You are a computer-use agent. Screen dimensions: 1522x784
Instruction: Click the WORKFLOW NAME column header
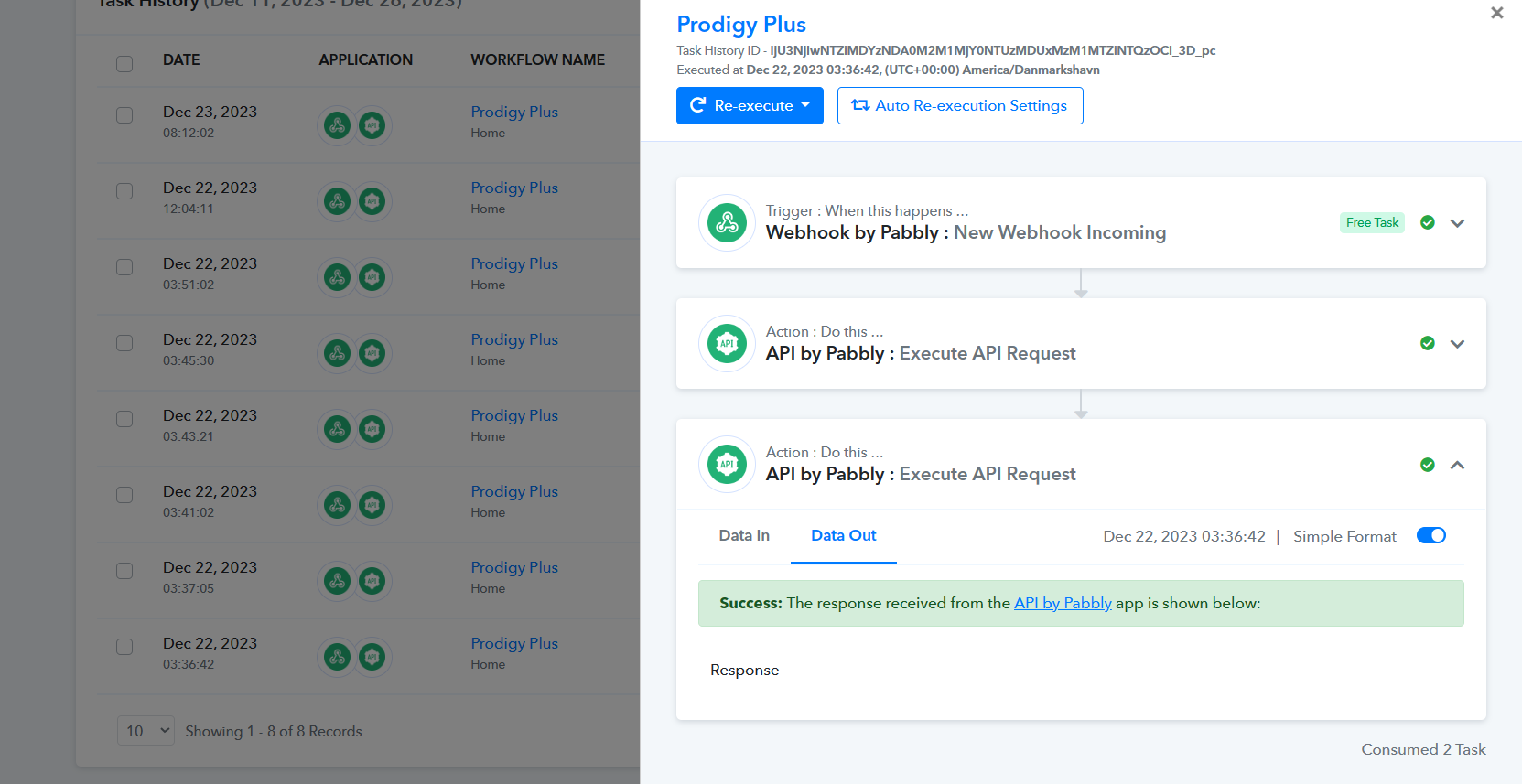click(x=538, y=59)
